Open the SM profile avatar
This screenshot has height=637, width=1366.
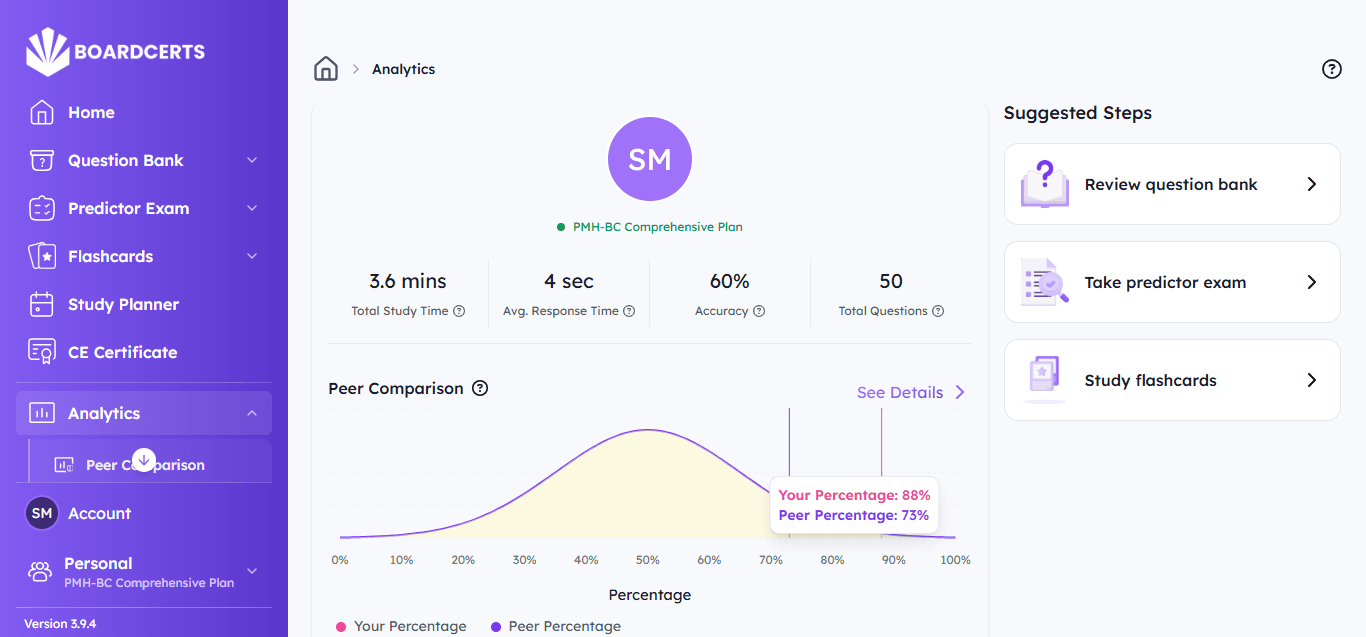649,158
